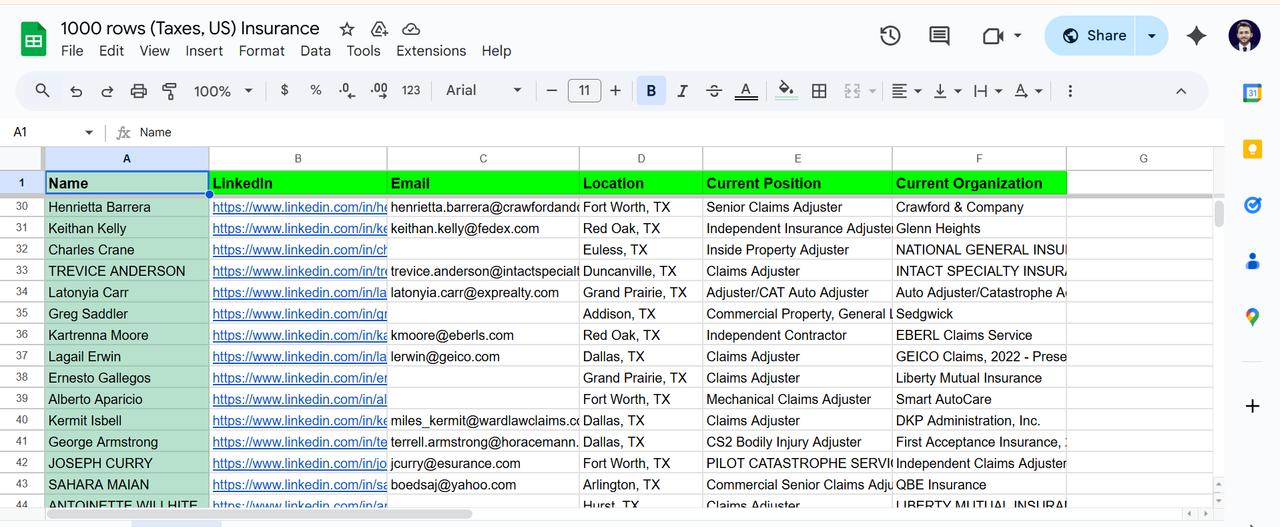Format selection as currency

coord(285,91)
